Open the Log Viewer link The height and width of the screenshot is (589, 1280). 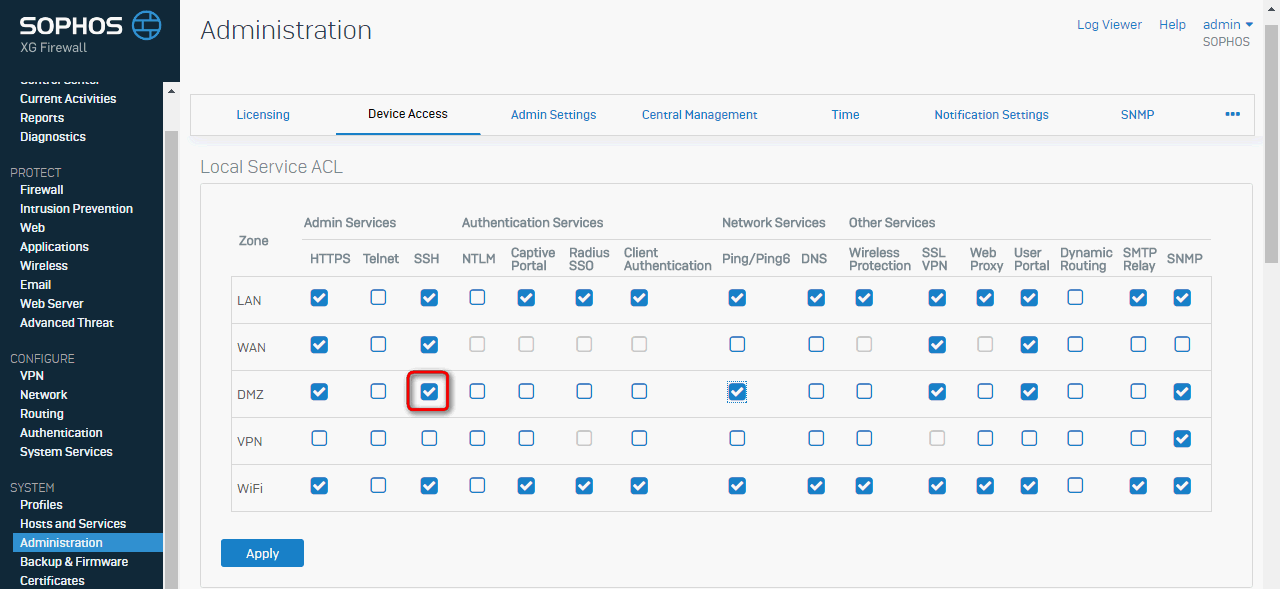[x=1109, y=25]
